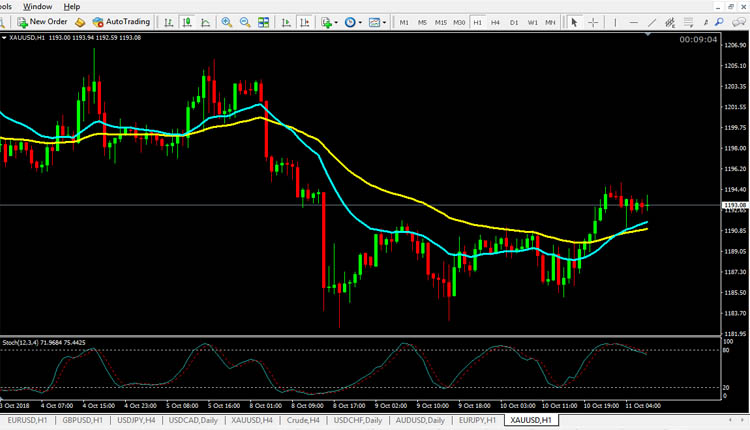The width and height of the screenshot is (750, 430).
Task: Open the chat bubbles icon
Action: tap(739, 22)
